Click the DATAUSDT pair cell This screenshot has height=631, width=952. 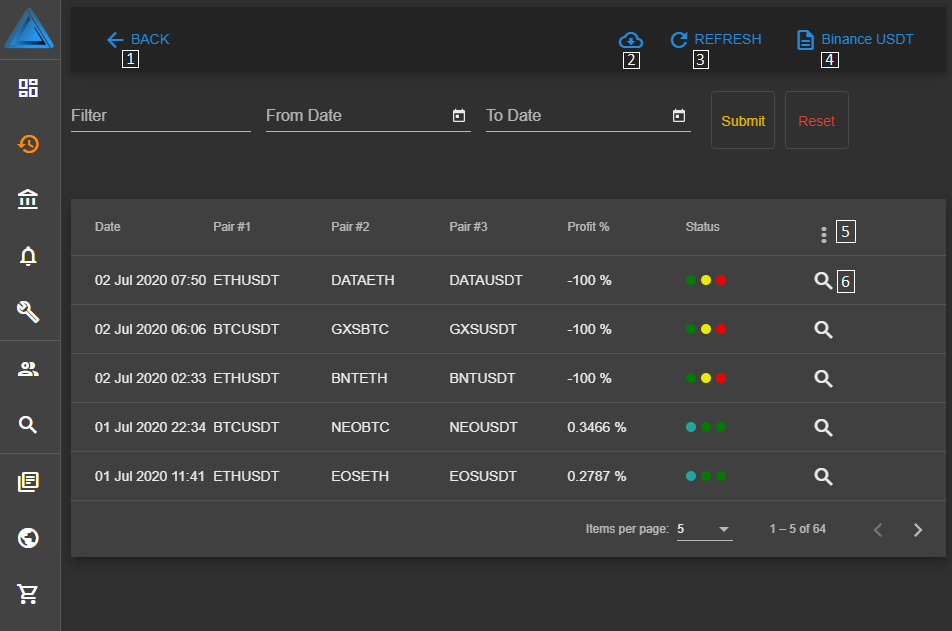coord(486,280)
